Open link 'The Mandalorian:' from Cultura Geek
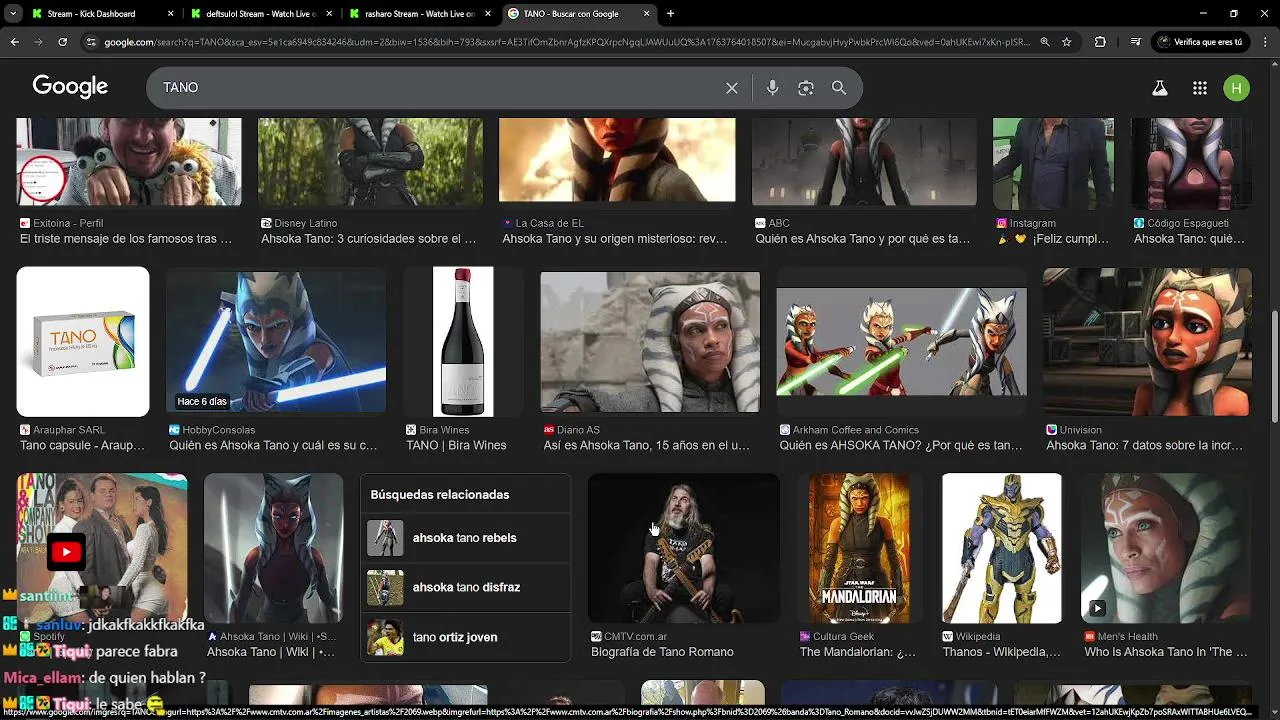This screenshot has height=720, width=1280. [857, 652]
